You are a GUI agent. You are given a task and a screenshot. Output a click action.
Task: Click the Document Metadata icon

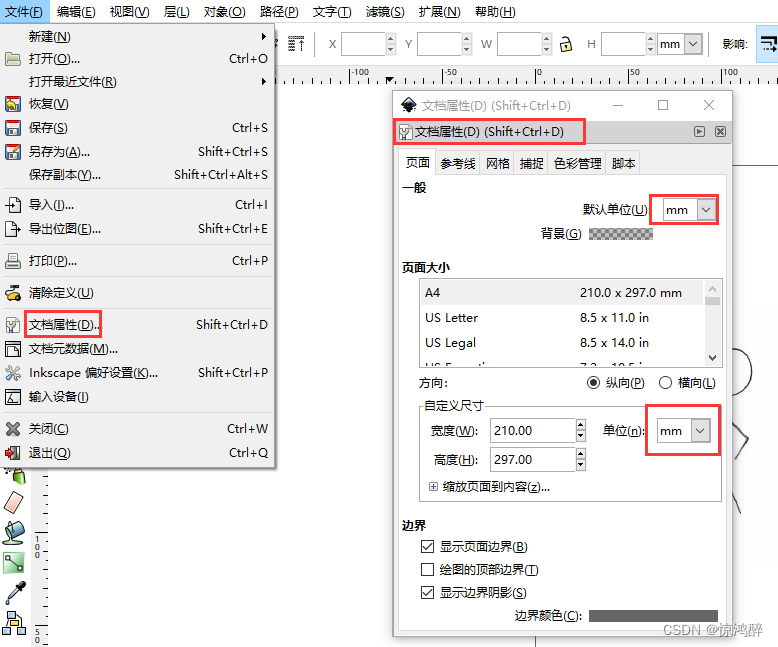[12, 349]
